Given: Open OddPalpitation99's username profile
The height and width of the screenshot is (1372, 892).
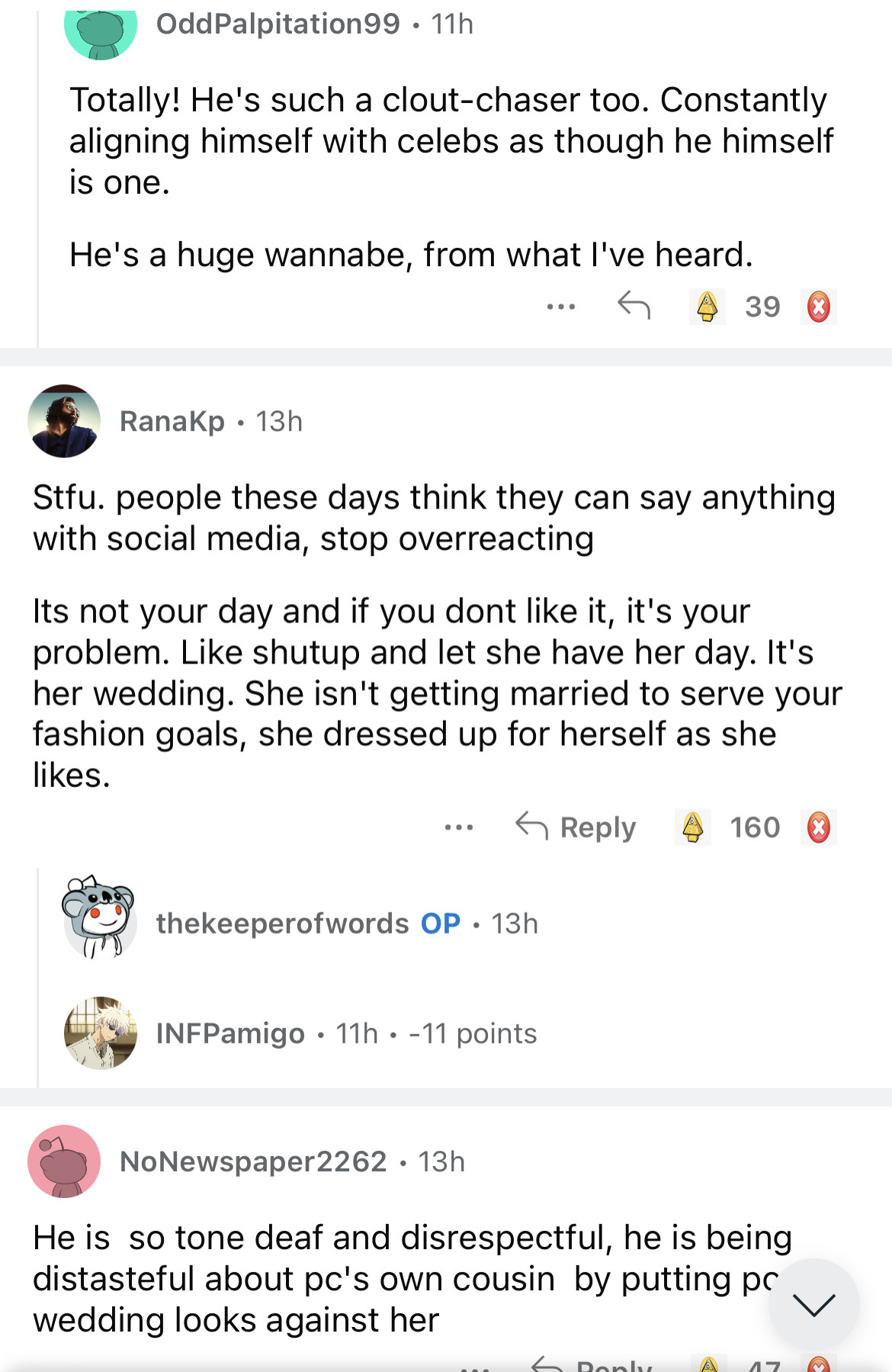Looking at the screenshot, I should coord(278,24).
